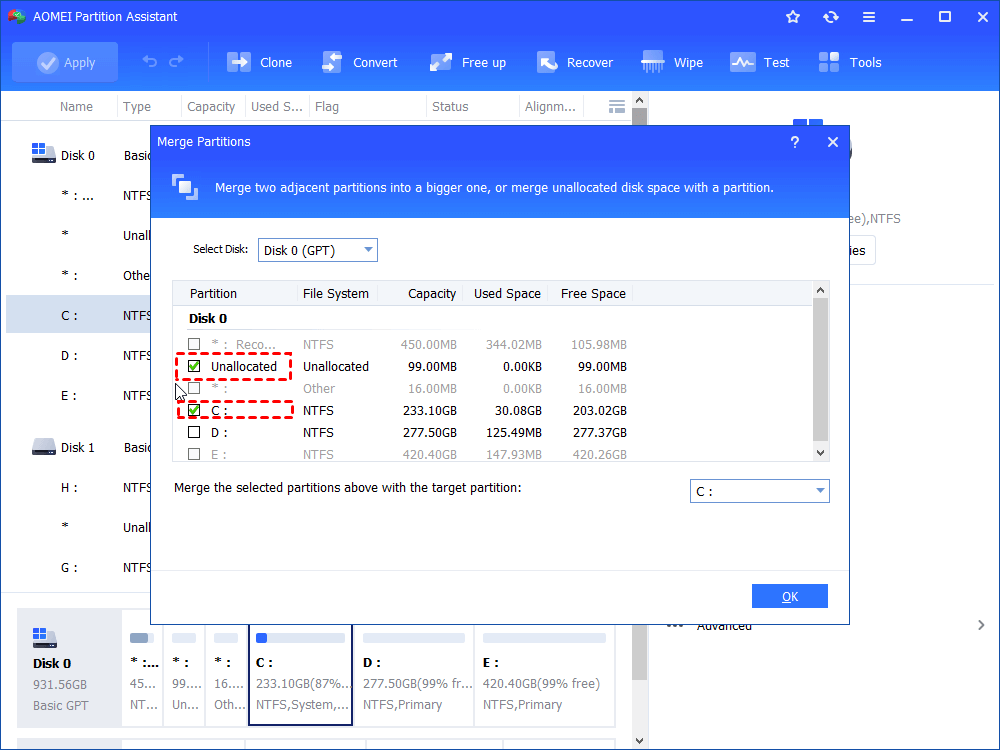Screen dimensions: 1000x750
Task: Redo the pending operation
Action: point(176,62)
